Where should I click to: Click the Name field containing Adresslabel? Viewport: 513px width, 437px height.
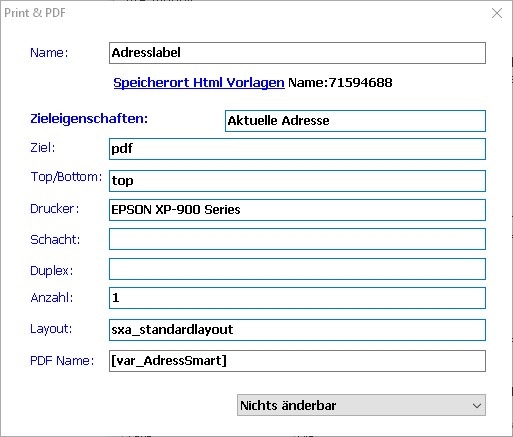(297, 53)
